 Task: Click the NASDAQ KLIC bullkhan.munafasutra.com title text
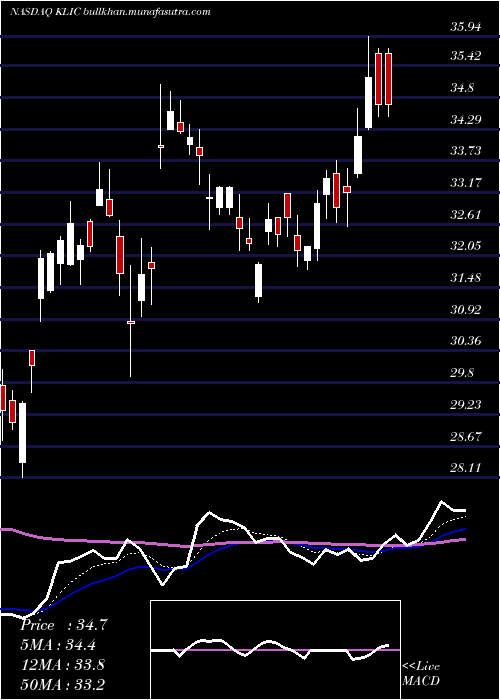110,12
